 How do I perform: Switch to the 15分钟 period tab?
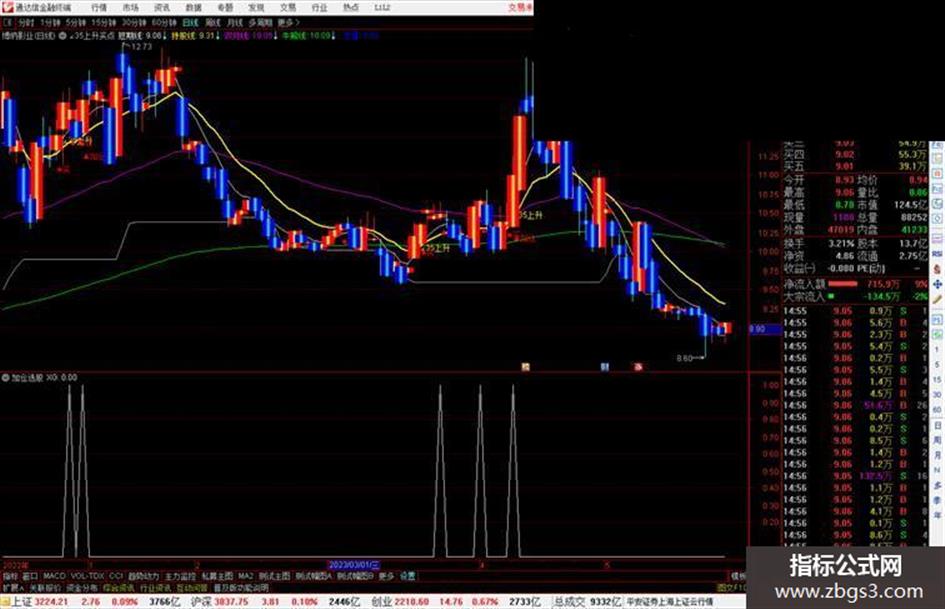click(104, 23)
